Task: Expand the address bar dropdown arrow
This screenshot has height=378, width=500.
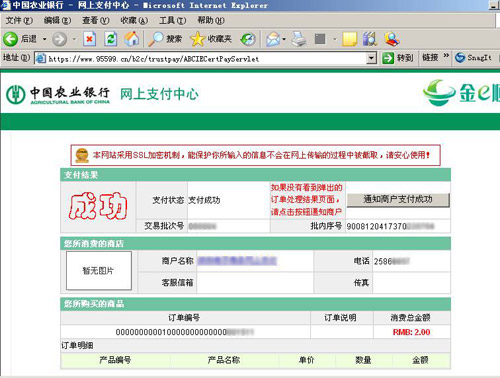Action: [371, 59]
